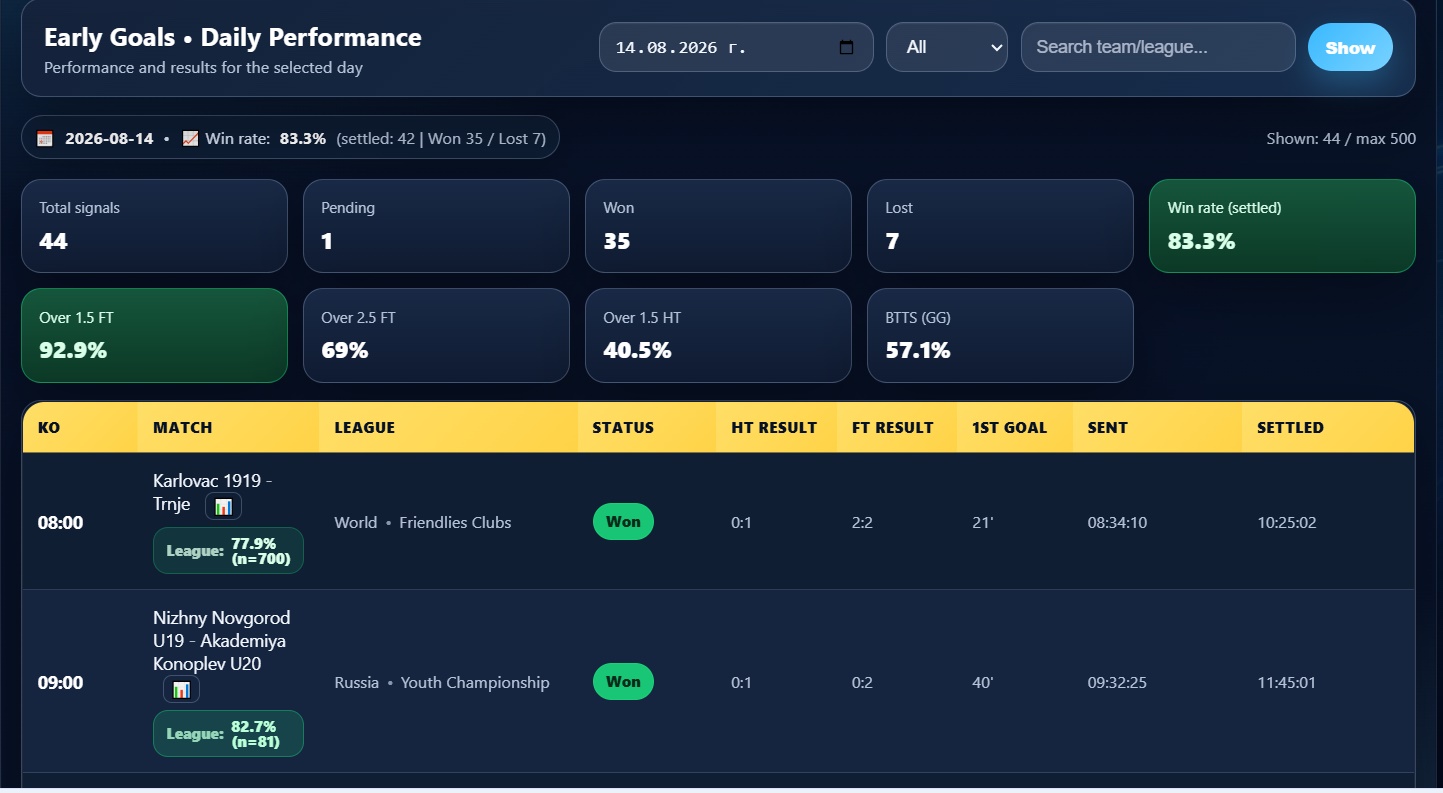
Task: Click match name Nizhny Novgorod U19 - Akademiya Konoplev U20
Action: click(x=222, y=640)
